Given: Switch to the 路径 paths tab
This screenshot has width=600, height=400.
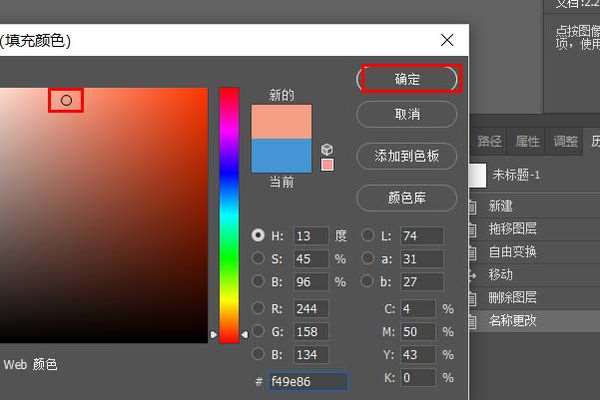Looking at the screenshot, I should click(489, 142).
